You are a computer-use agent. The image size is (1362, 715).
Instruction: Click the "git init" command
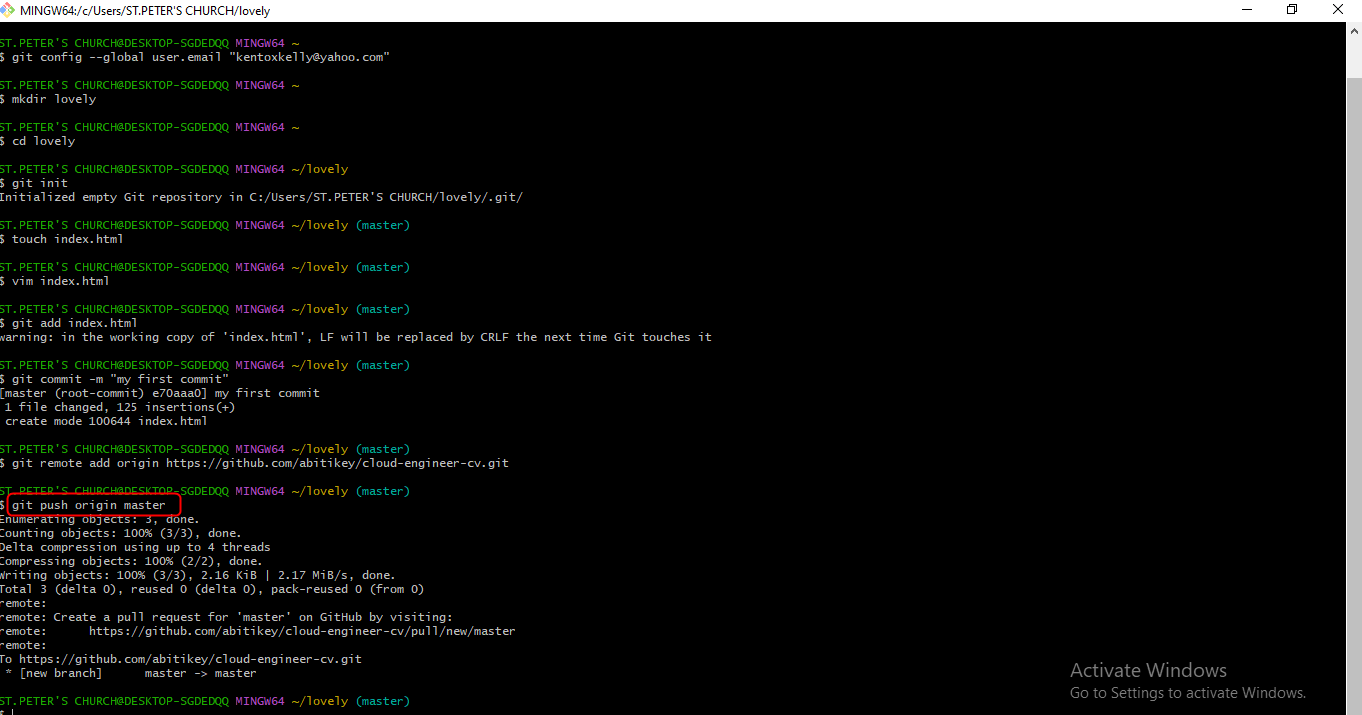(40, 183)
